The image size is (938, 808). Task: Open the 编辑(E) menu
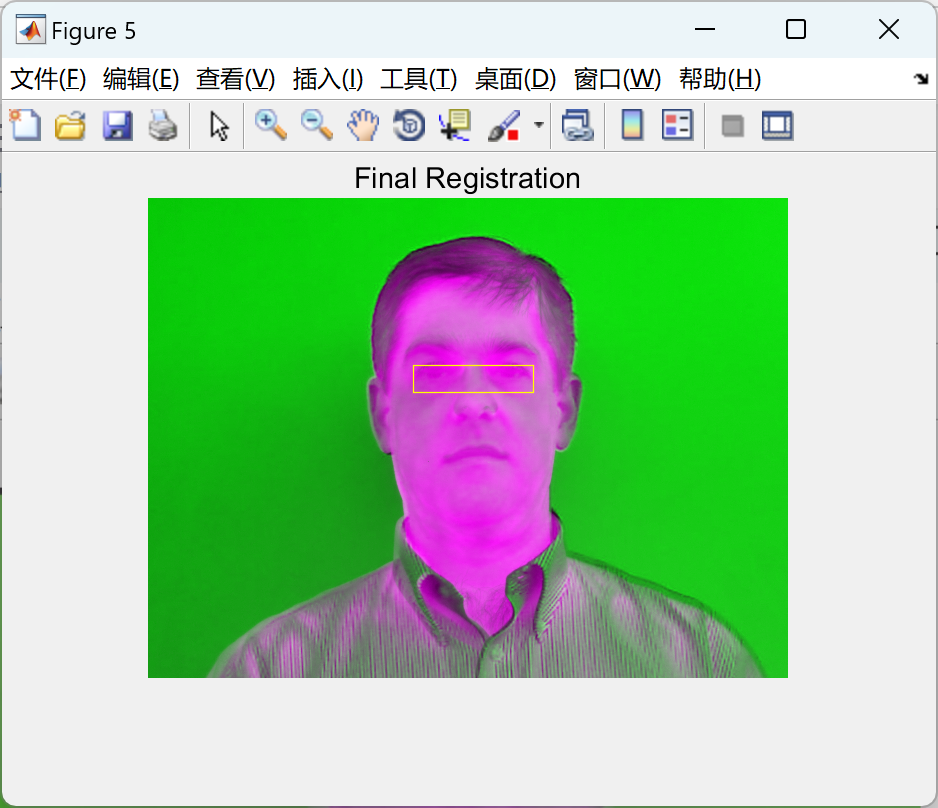pos(141,79)
